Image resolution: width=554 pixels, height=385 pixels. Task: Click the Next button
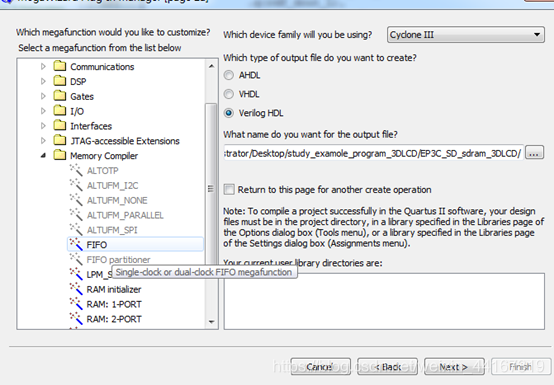[x=454, y=367]
